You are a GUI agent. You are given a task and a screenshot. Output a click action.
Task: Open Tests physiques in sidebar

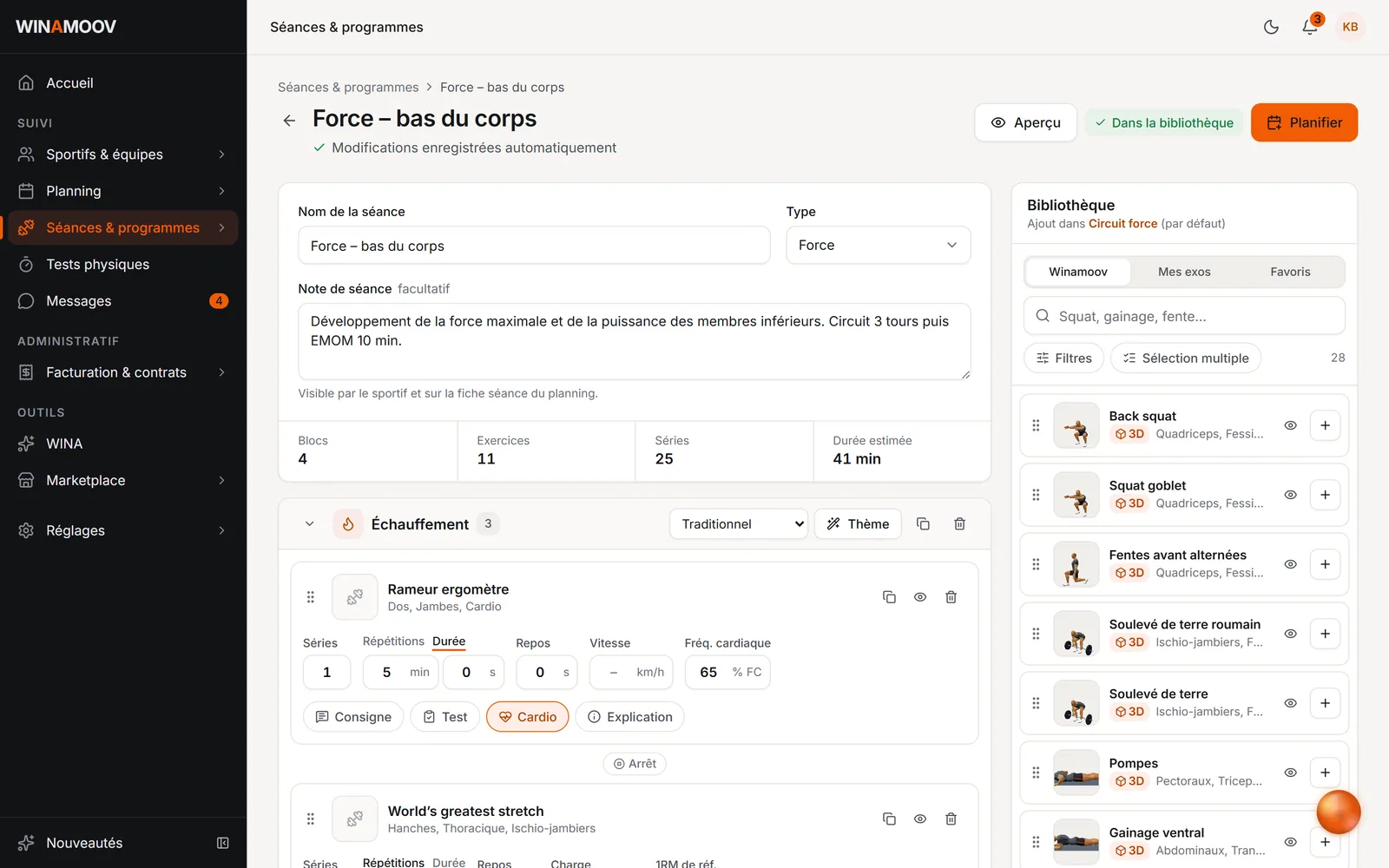point(123,265)
